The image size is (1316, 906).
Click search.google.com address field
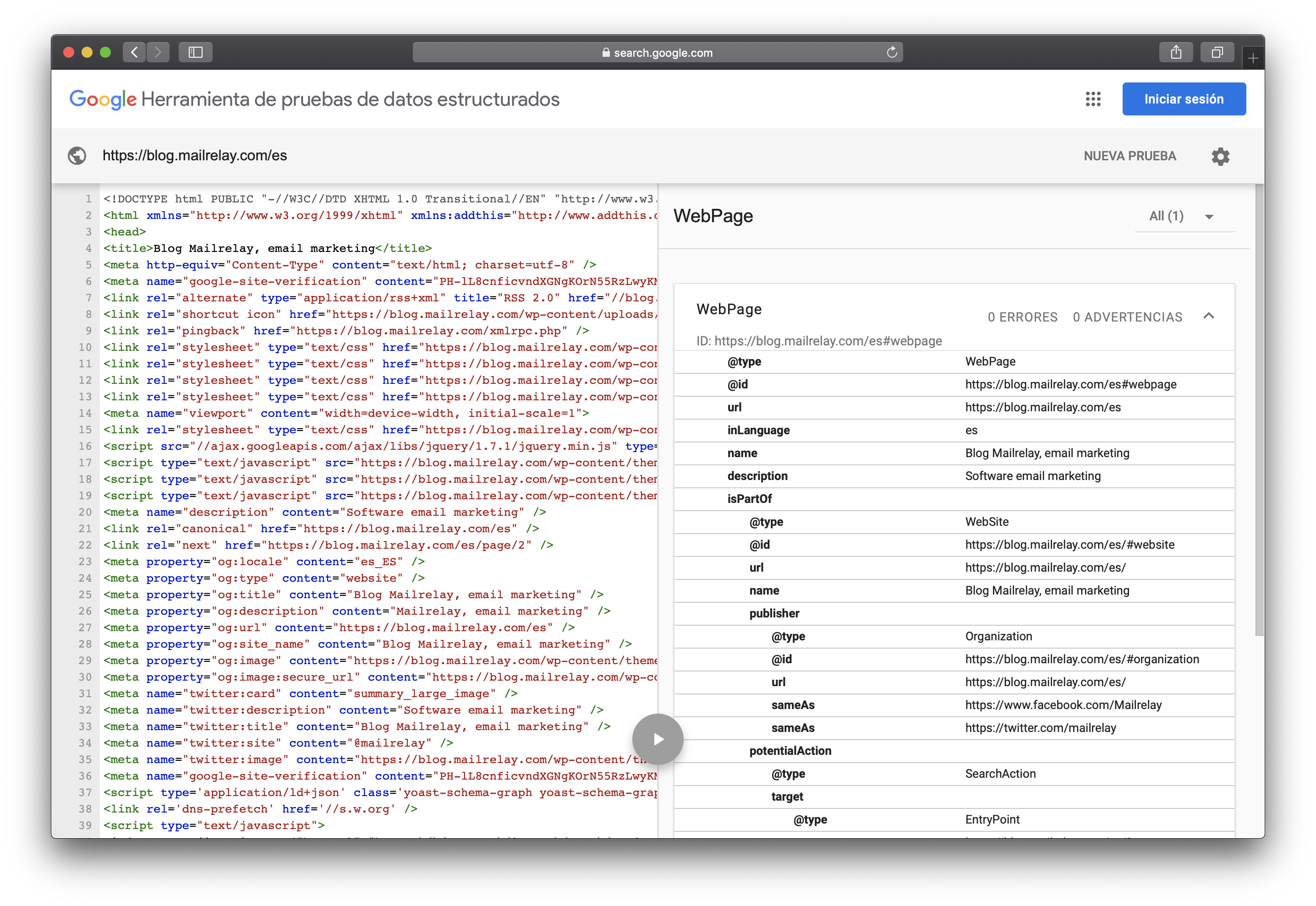(658, 52)
